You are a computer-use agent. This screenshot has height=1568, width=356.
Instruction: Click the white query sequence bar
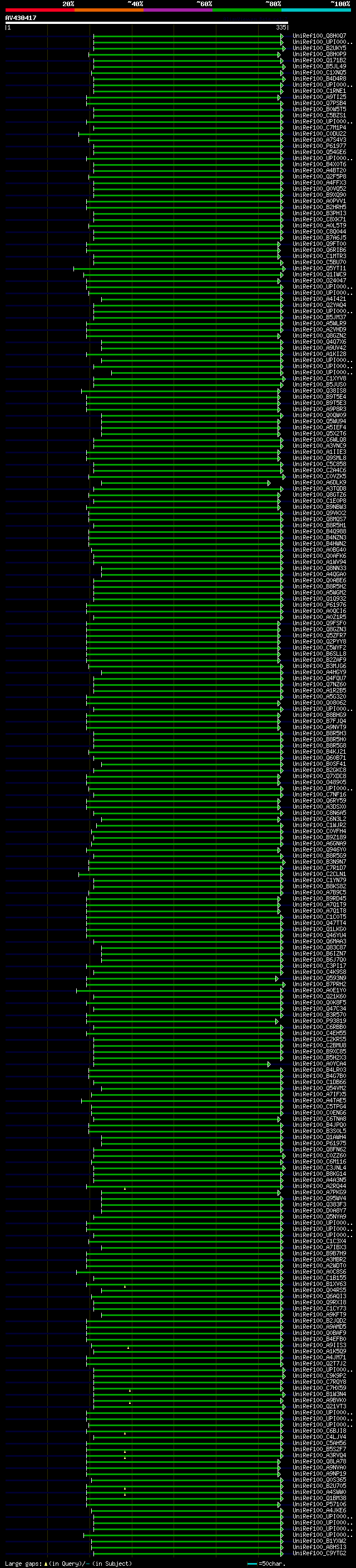(147, 22)
